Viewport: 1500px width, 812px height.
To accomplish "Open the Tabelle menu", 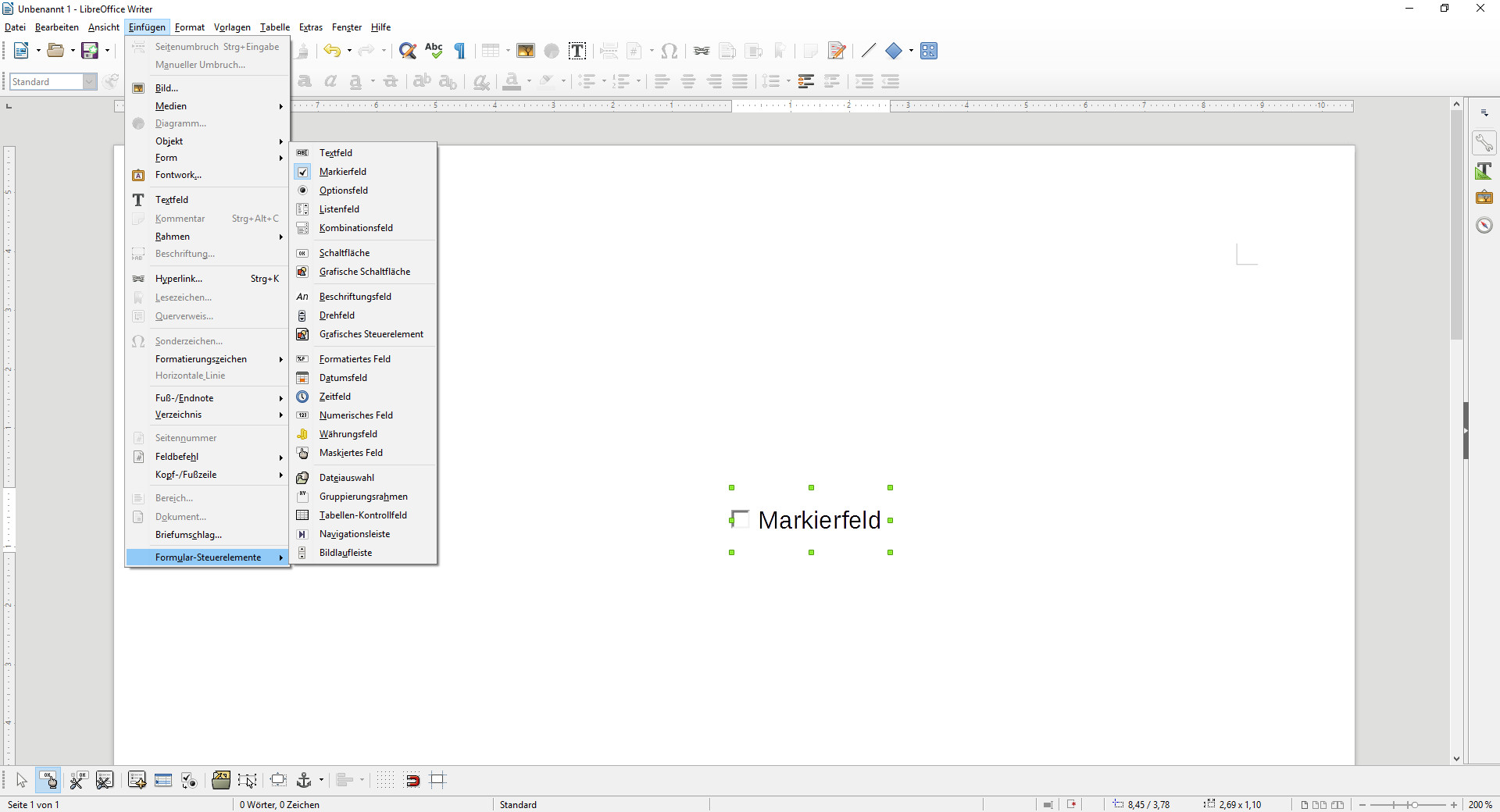I will [x=275, y=27].
